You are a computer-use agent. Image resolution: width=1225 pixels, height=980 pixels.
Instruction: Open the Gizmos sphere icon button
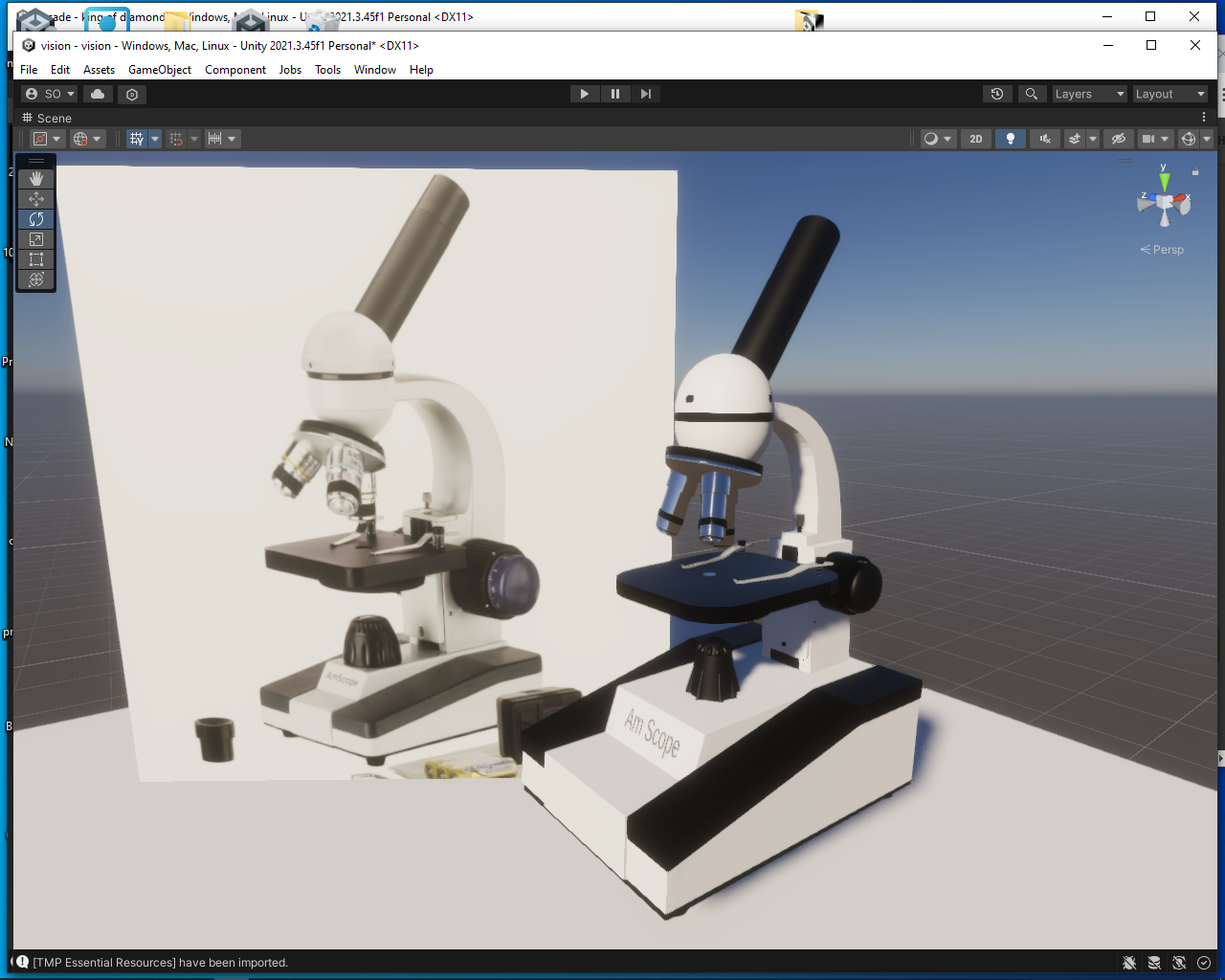(x=1189, y=139)
